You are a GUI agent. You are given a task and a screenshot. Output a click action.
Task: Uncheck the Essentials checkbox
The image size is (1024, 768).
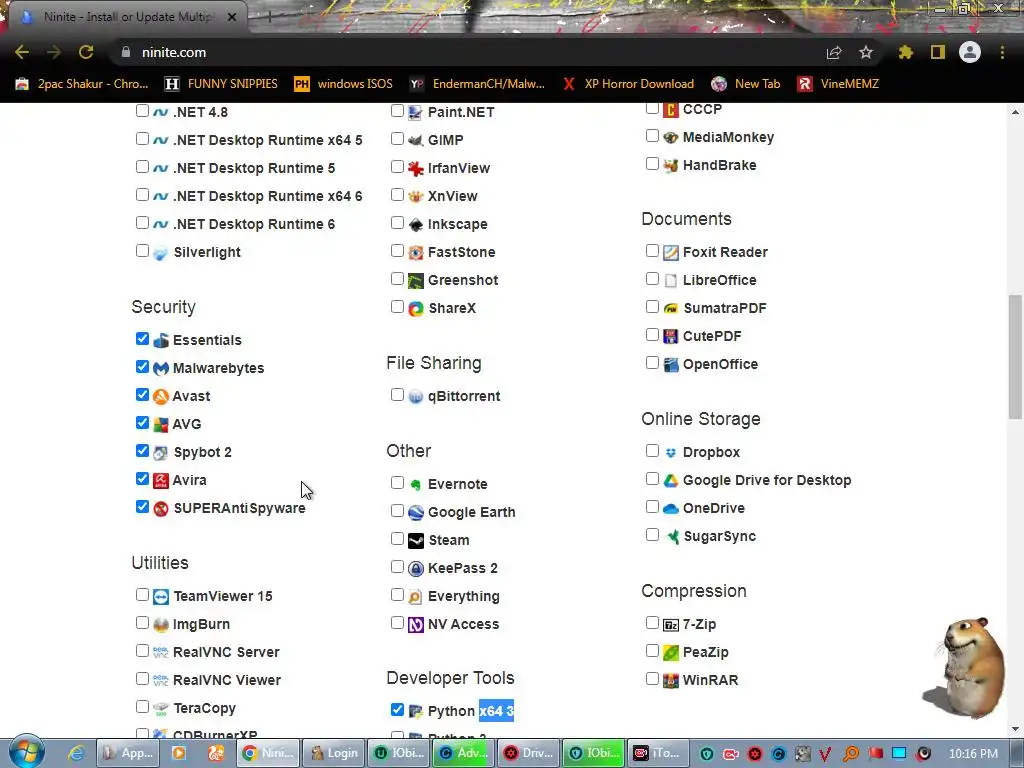point(142,338)
